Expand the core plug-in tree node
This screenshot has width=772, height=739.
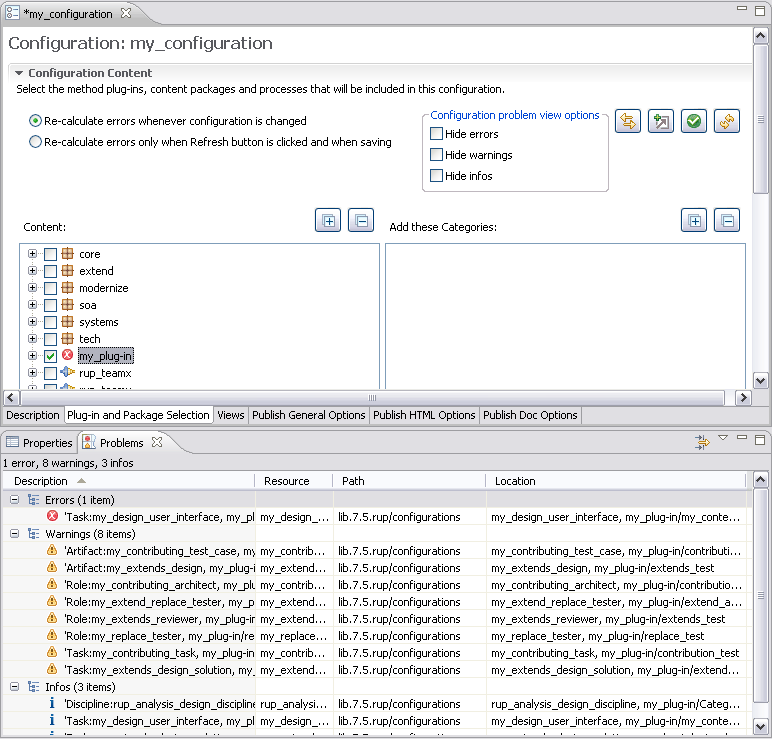click(x=33, y=254)
